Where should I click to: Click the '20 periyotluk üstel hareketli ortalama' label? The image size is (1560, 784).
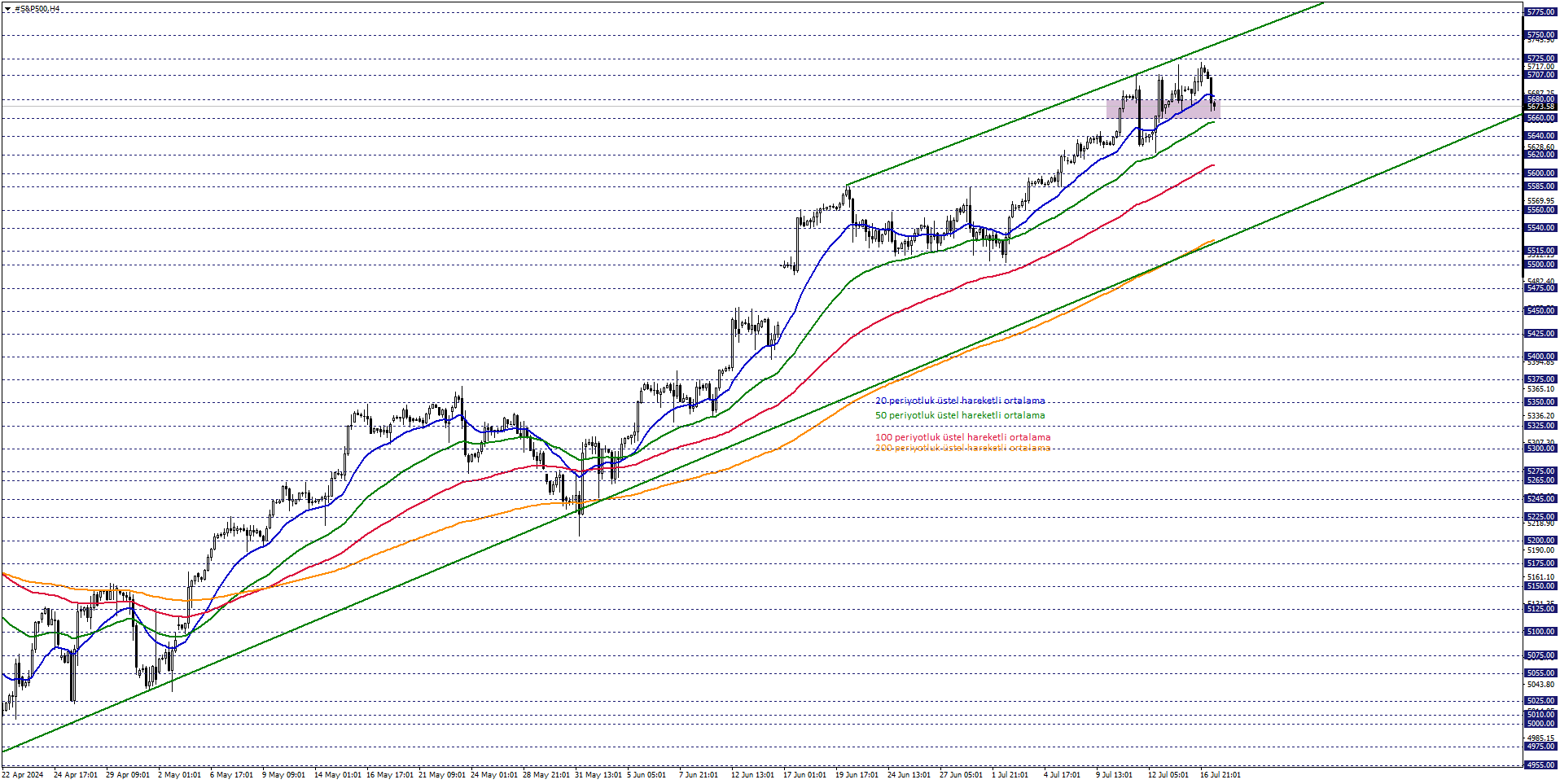click(x=960, y=401)
